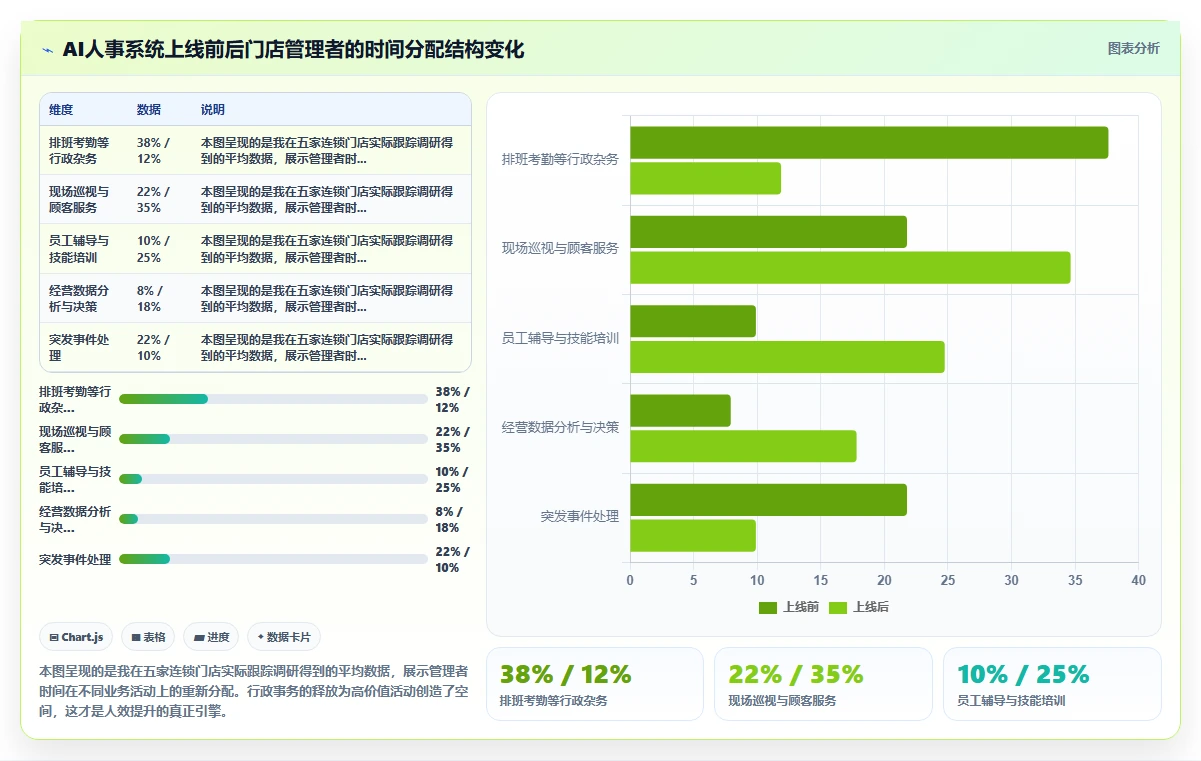Click the 说明 column header
Screen dimensions: 1201x761
(x=213, y=110)
